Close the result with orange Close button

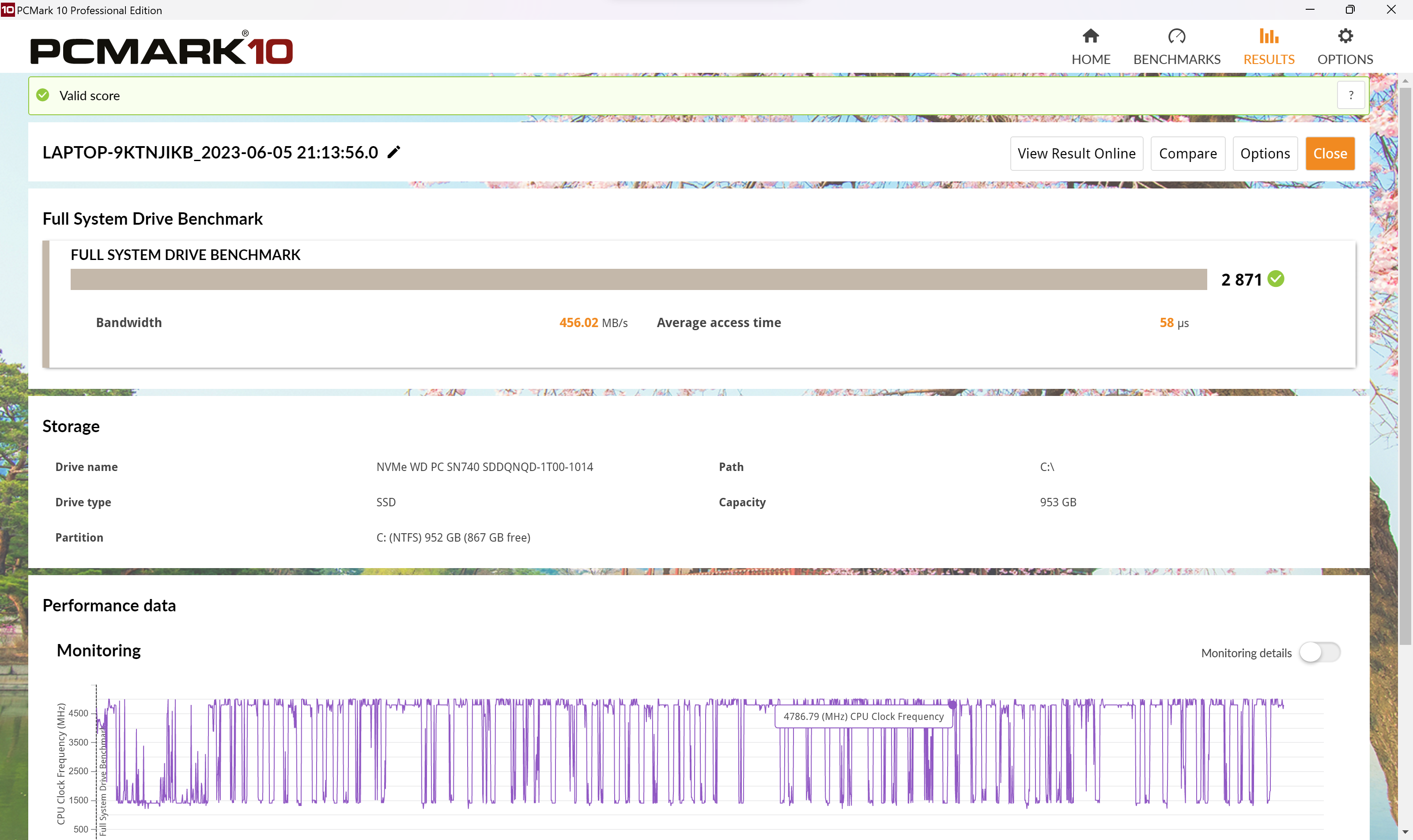1330,154
